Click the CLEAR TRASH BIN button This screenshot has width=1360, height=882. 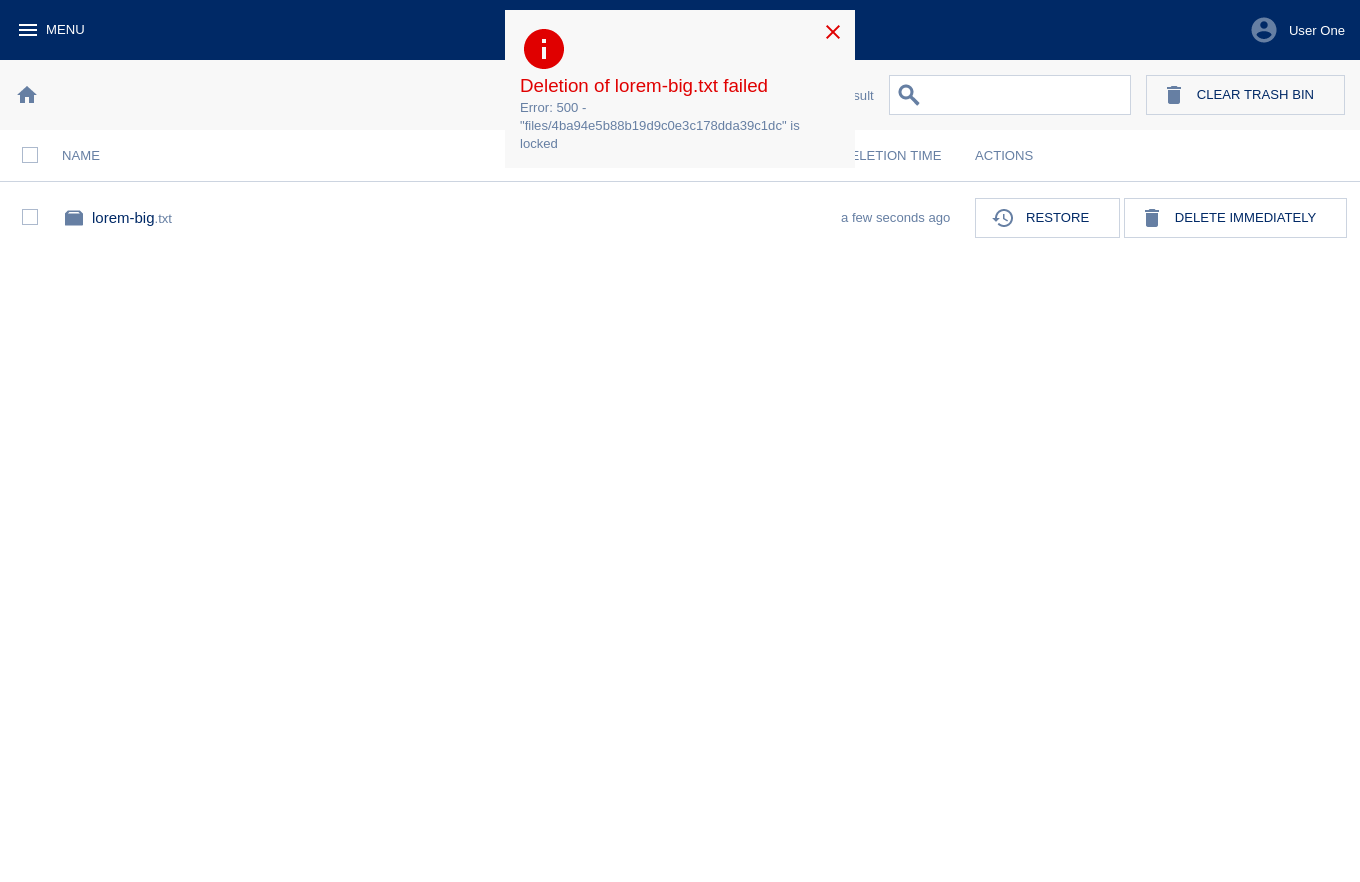click(x=1245, y=95)
